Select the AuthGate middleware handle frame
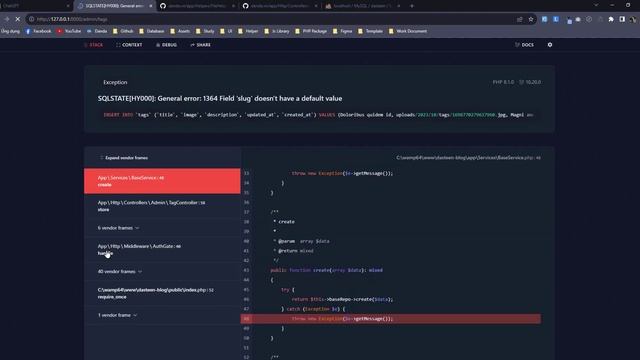The image size is (640, 360). click(162, 249)
